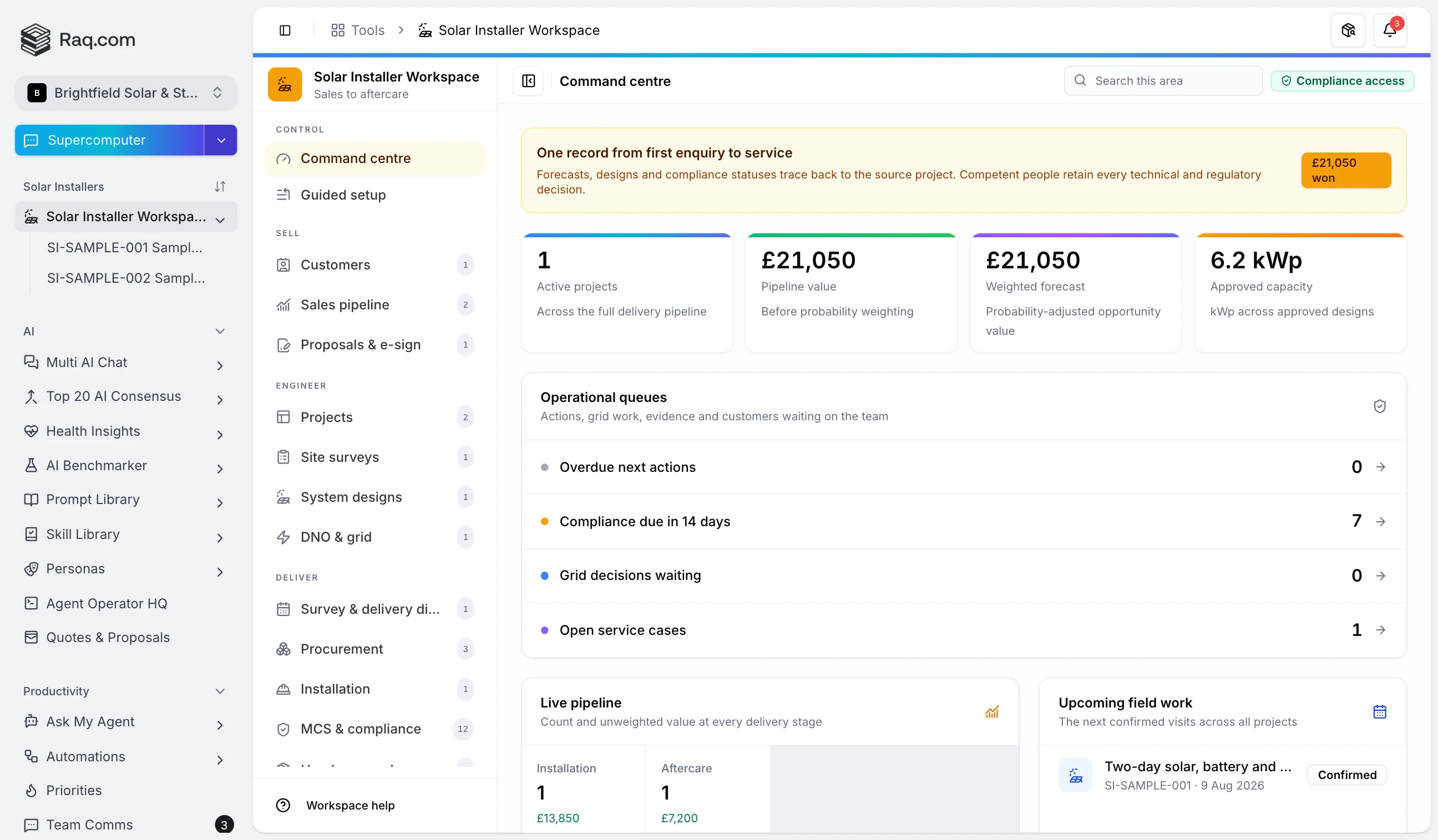Click the Search this area field
The width and height of the screenshot is (1438, 840).
point(1163,81)
